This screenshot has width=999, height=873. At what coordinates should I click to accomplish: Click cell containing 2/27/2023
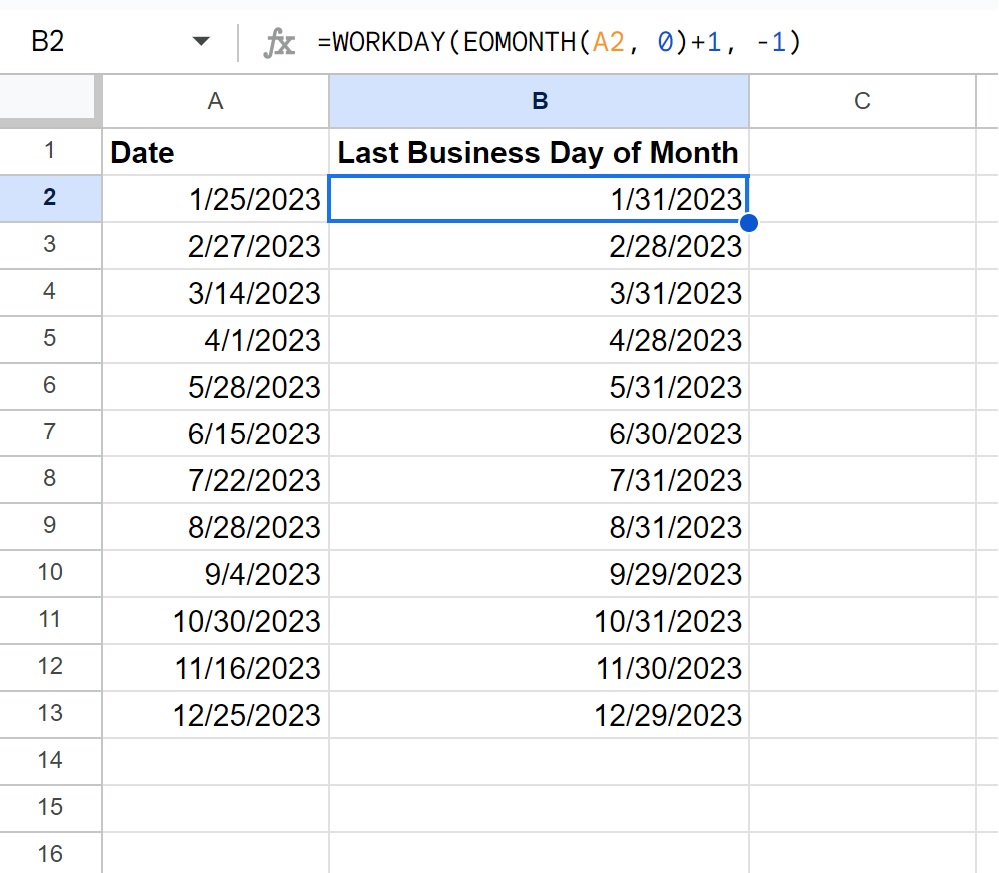click(x=215, y=245)
